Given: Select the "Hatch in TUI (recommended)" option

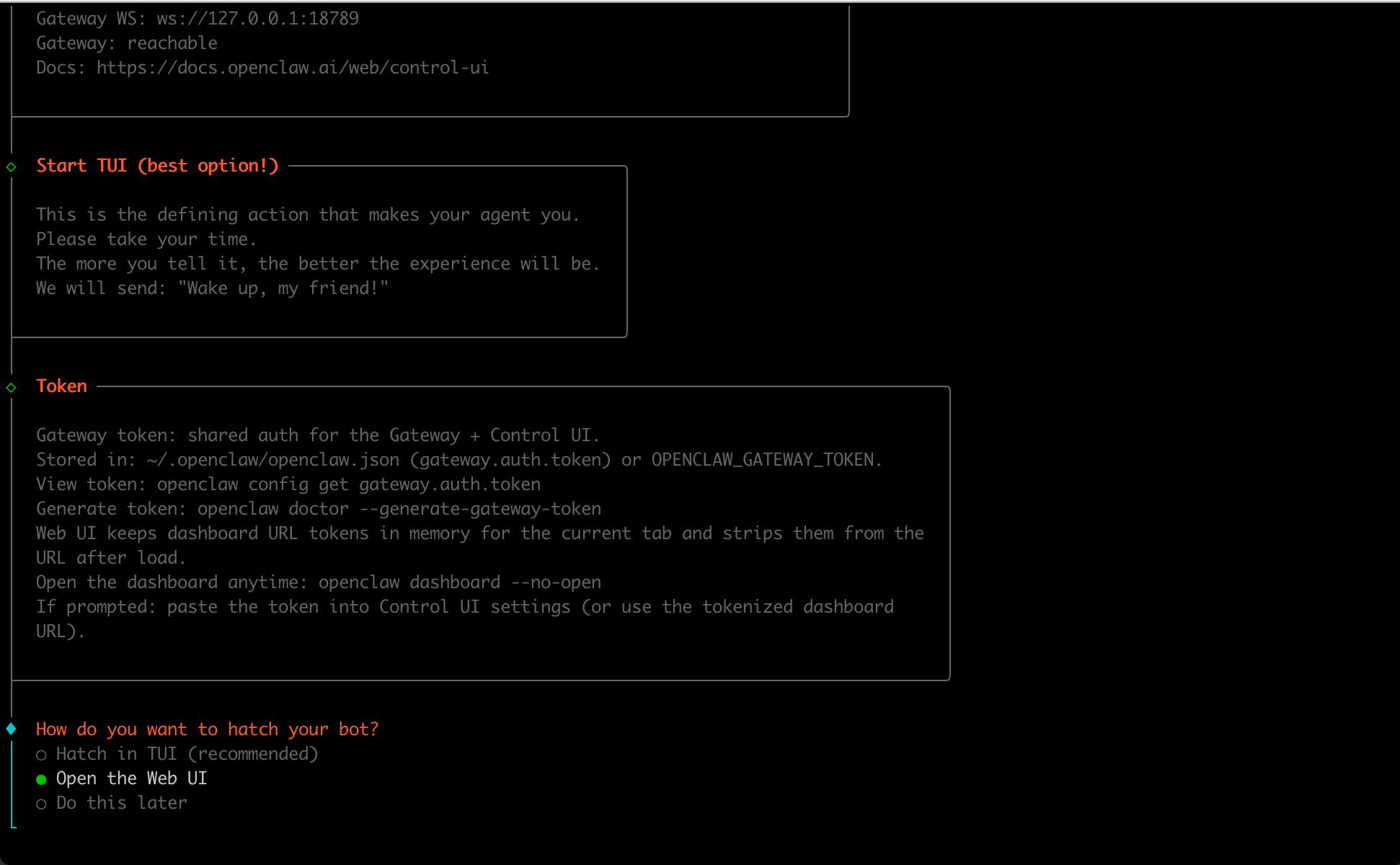Looking at the screenshot, I should 177,754.
